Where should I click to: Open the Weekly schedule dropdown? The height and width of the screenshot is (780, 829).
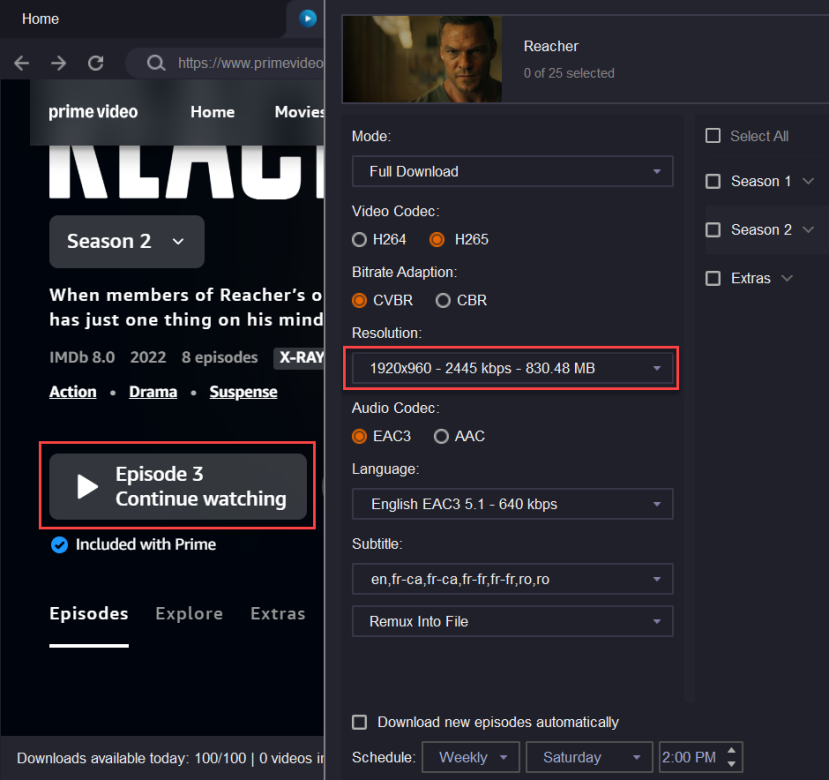[x=471, y=757]
